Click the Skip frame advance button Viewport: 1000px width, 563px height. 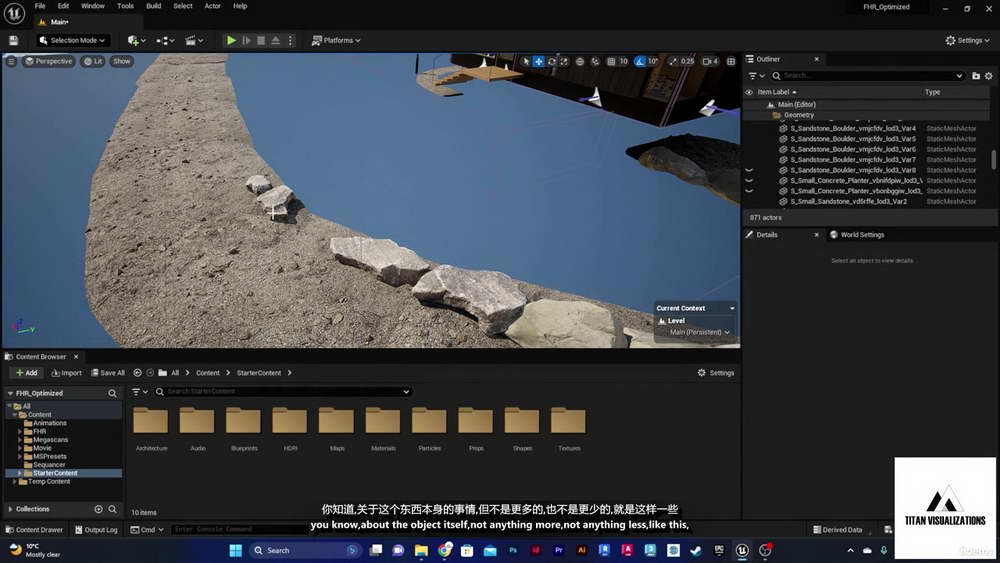[x=246, y=40]
